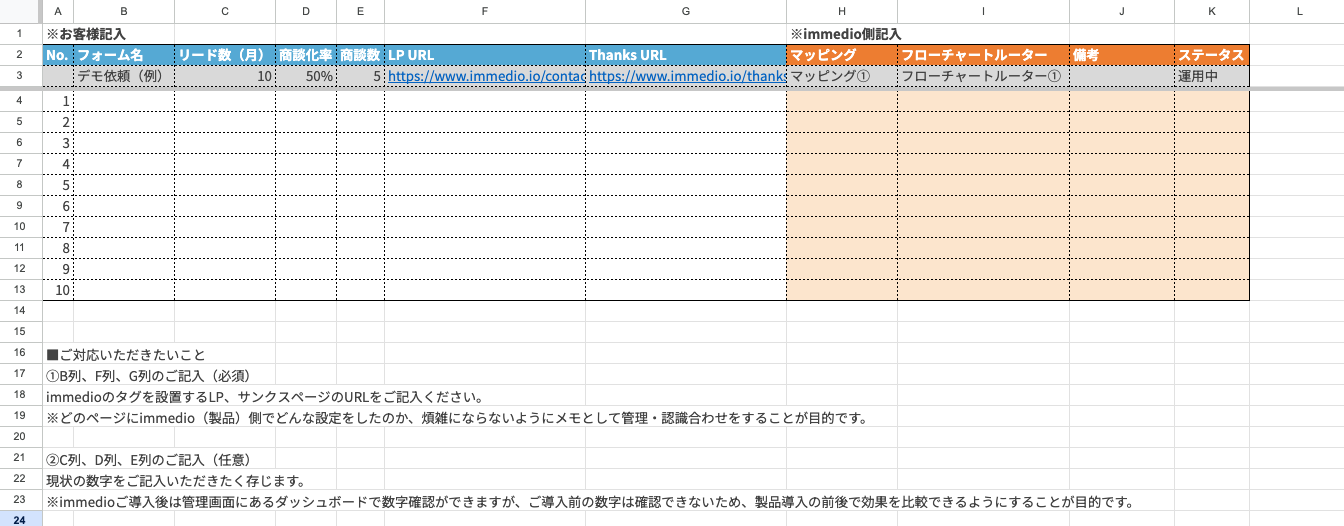Viewport: 1344px width, 526px height.
Task: Click the フォーム名 header cell
Action: click(x=123, y=55)
